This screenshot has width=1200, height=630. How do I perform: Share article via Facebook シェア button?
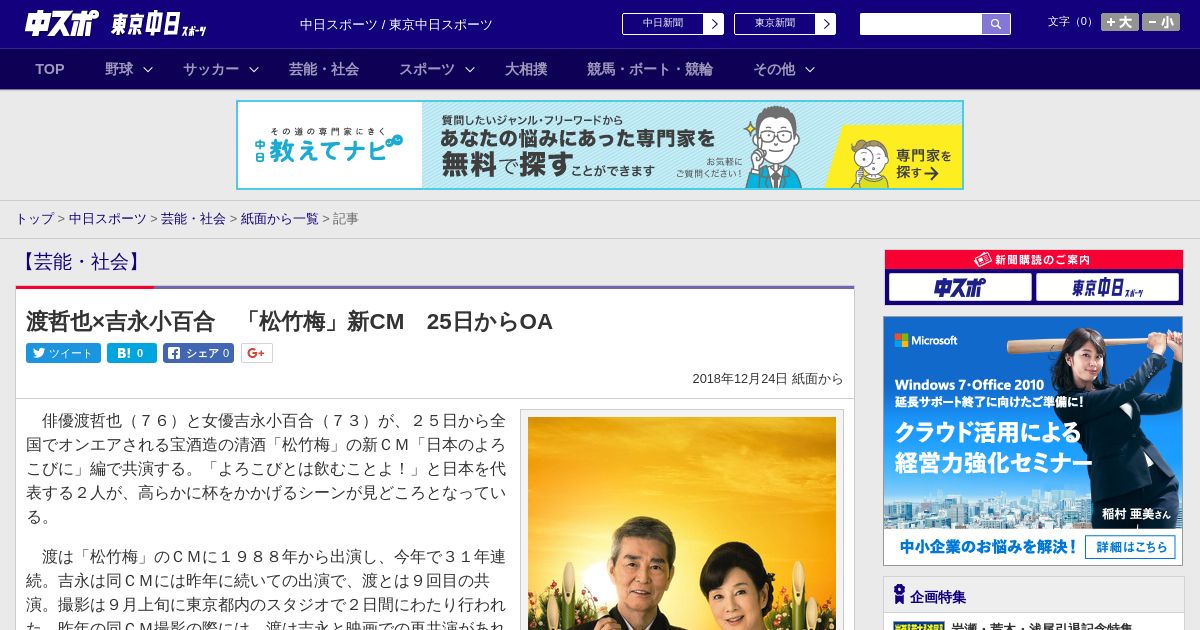(x=198, y=353)
